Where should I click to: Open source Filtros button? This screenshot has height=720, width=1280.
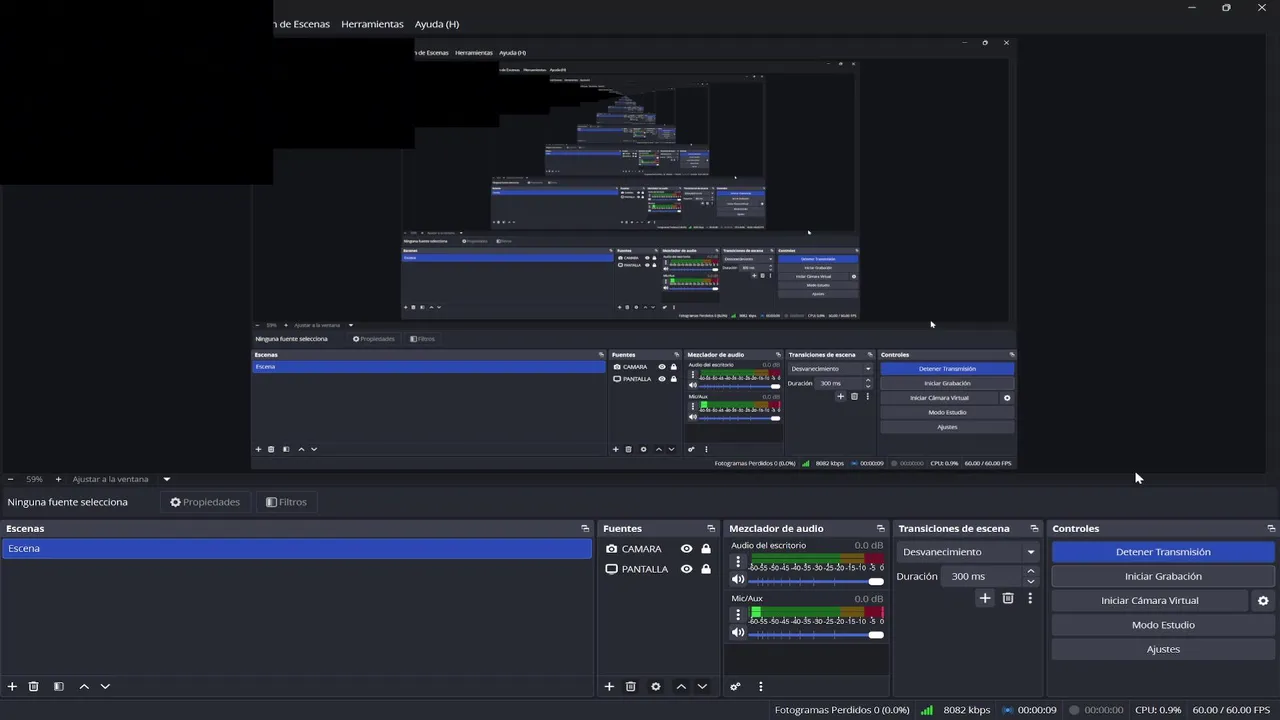(x=287, y=502)
